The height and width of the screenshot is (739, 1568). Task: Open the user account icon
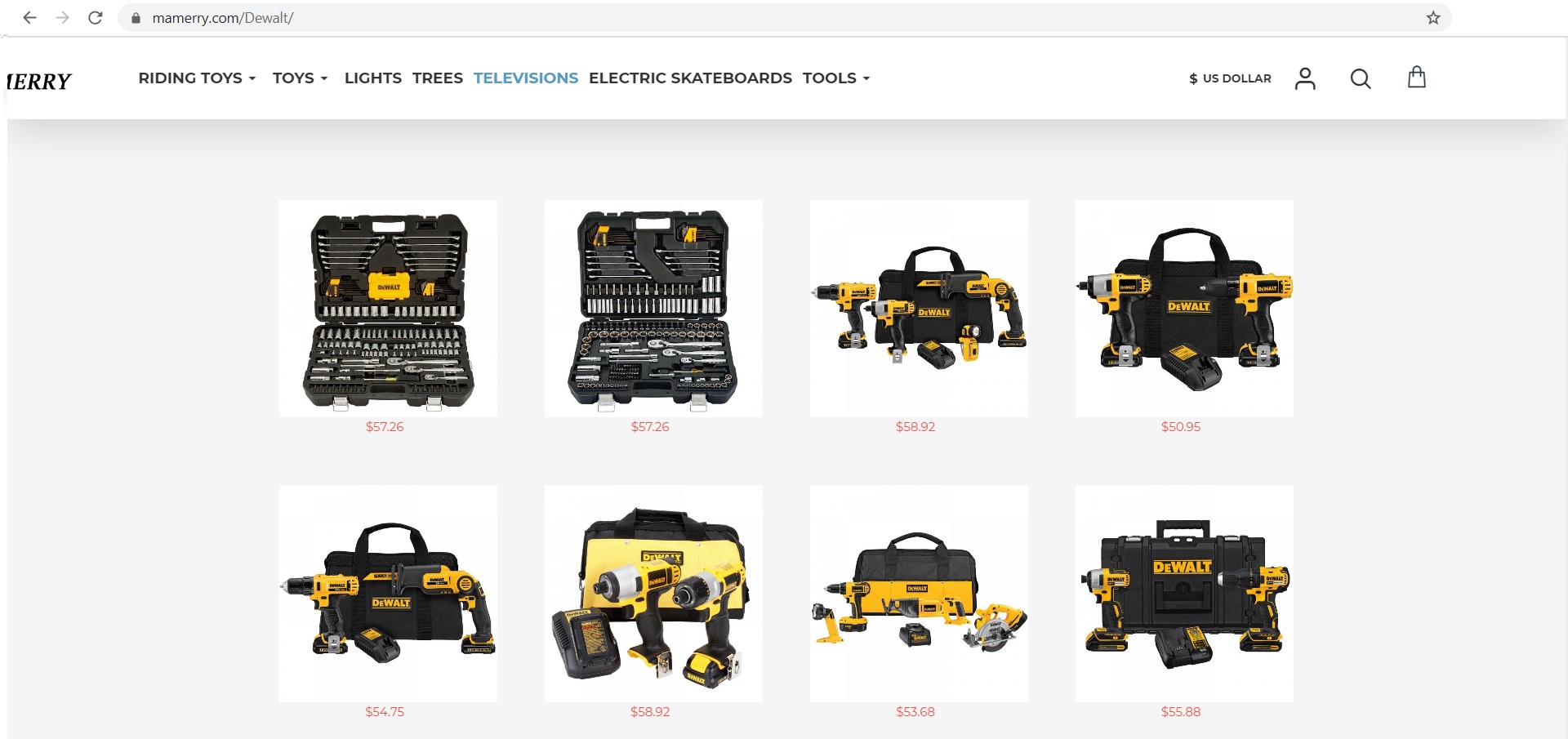coord(1305,78)
